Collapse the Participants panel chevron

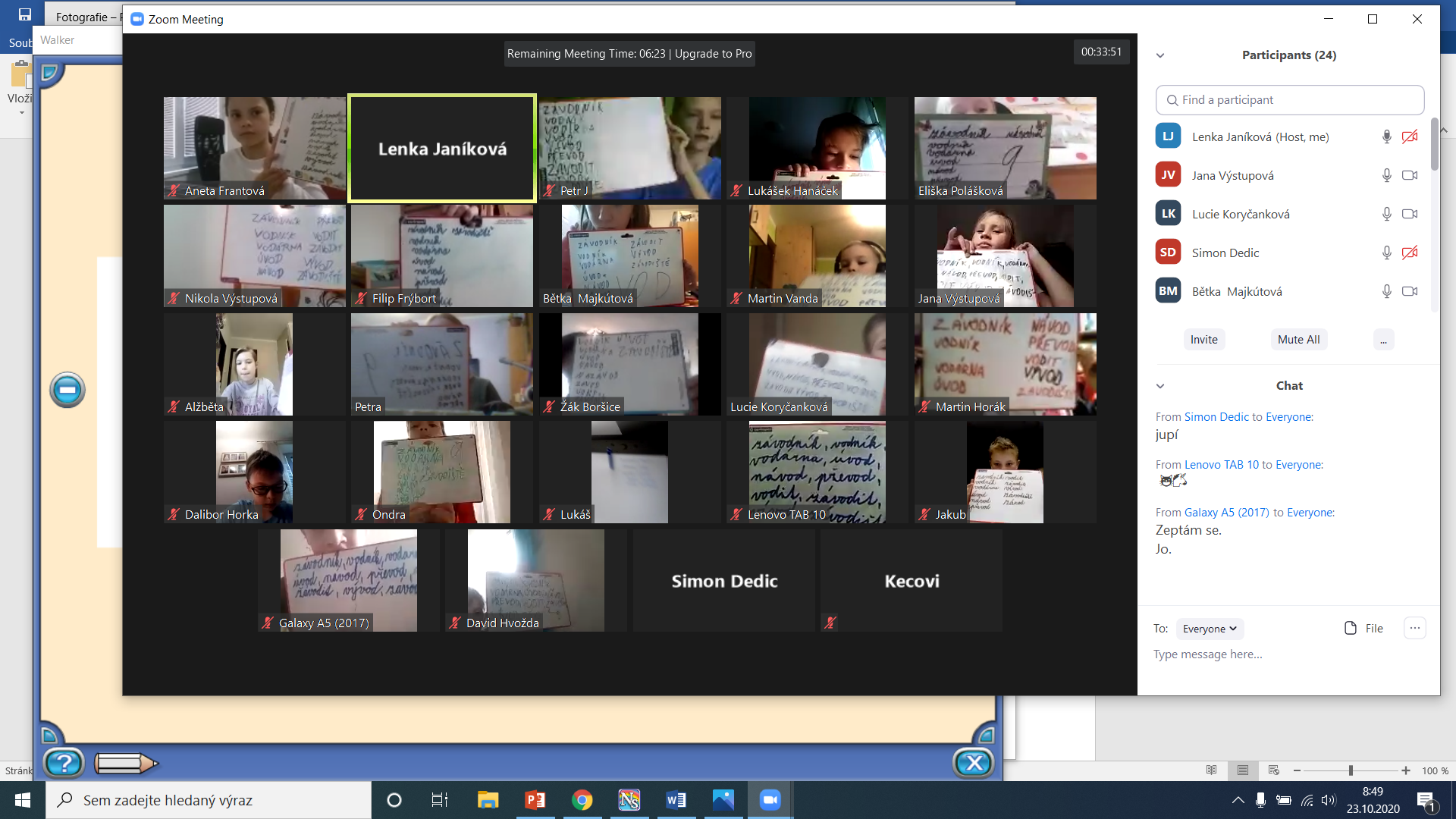click(1160, 55)
